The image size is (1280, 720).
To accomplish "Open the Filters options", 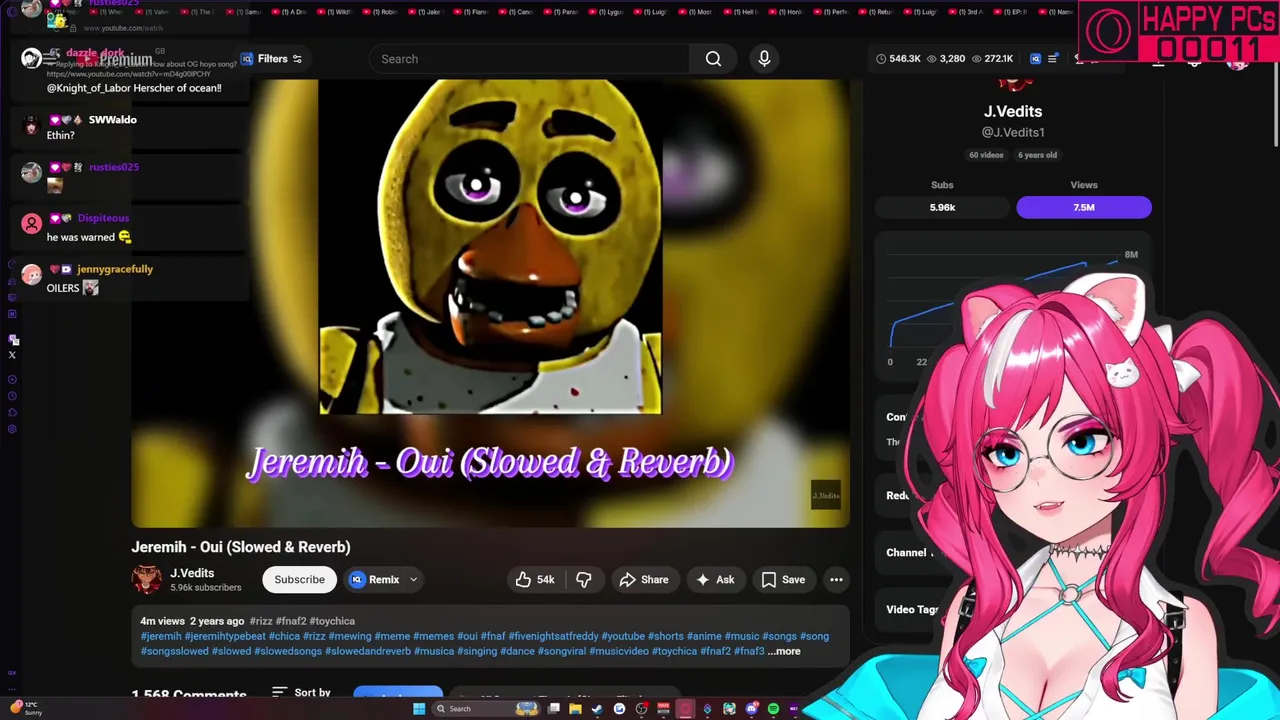I will click(x=271, y=59).
